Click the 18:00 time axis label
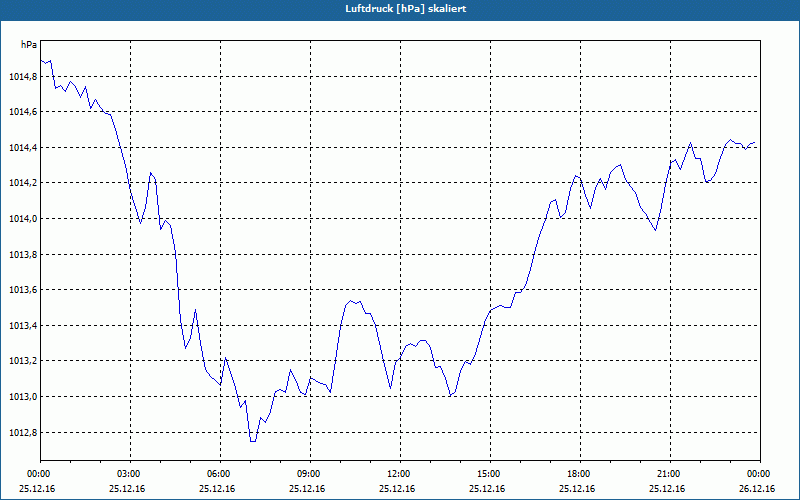This screenshot has height=500, width=800. (x=580, y=474)
